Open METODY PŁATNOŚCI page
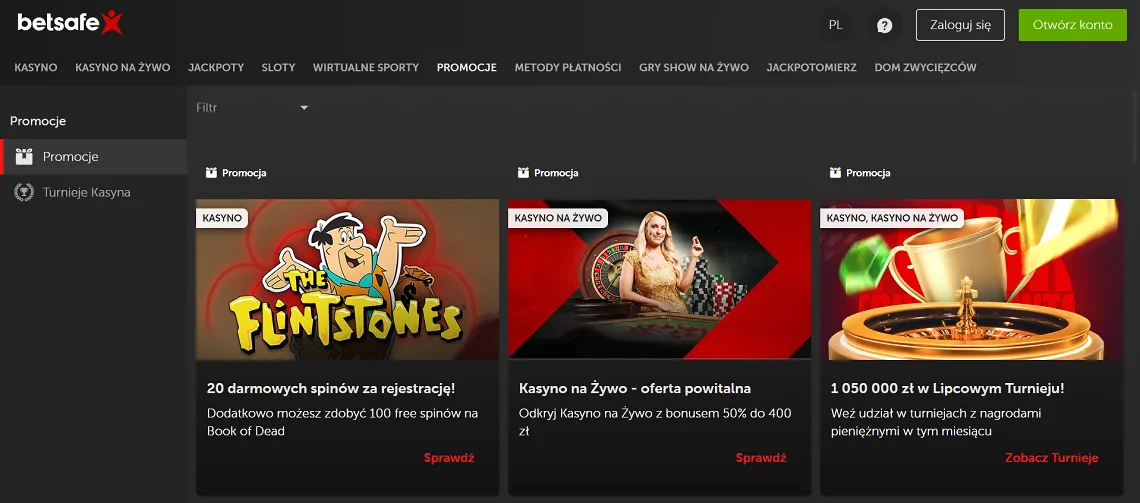The width and height of the screenshot is (1140, 503). 568,68
